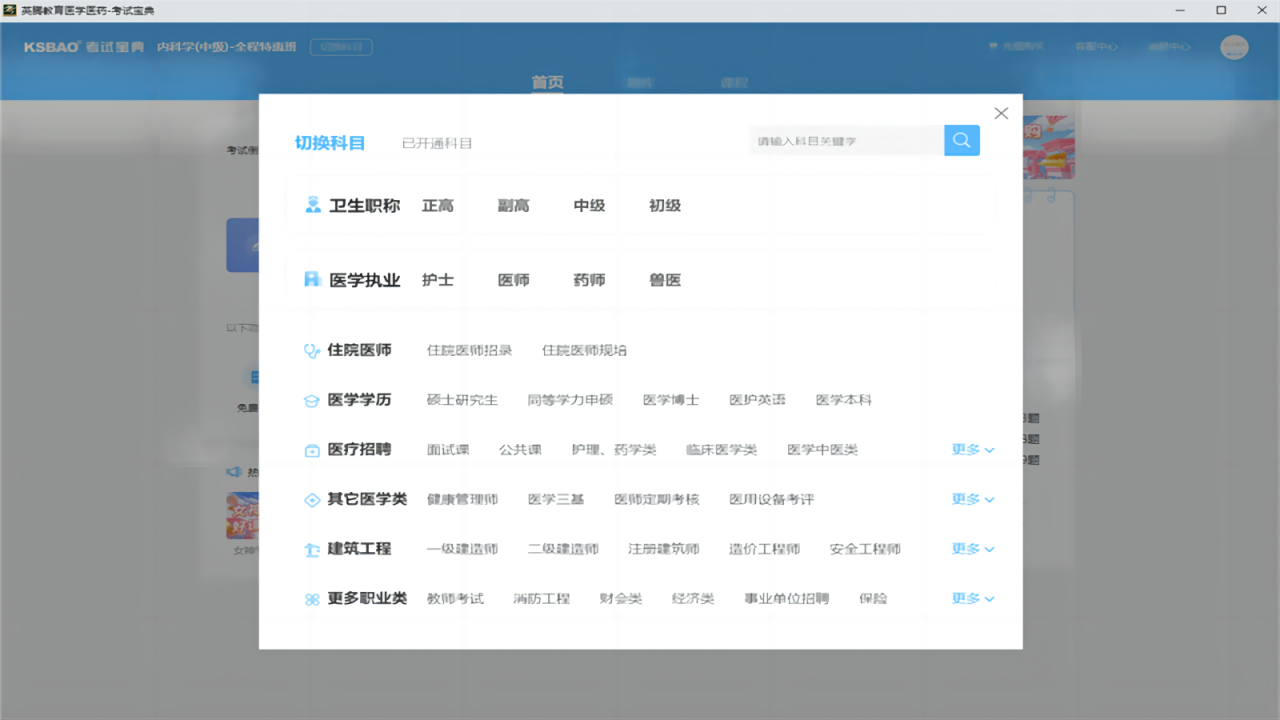
Task: Select 药师 under 医学执业
Action: (x=589, y=280)
